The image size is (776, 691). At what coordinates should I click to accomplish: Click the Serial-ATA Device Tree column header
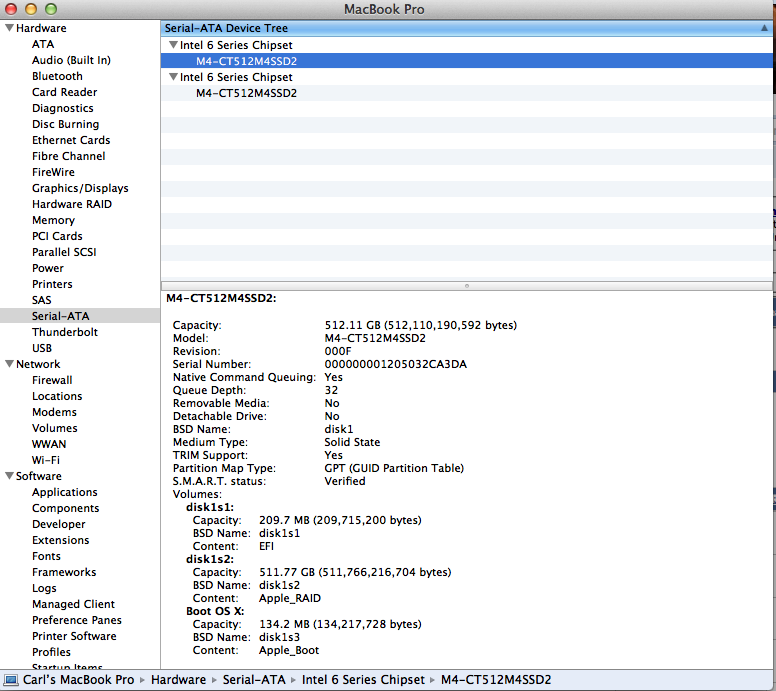click(x=467, y=28)
